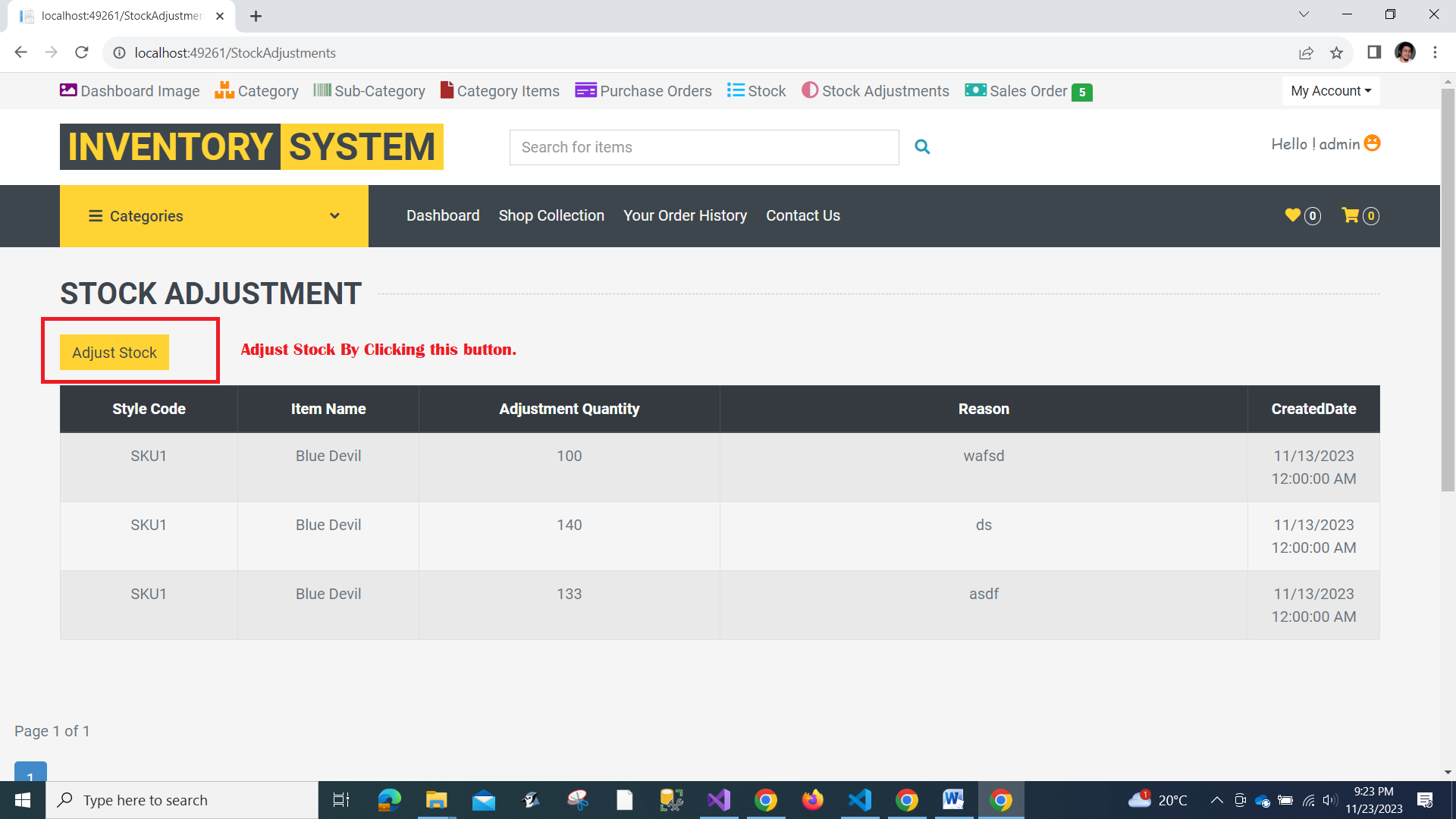Expand the yellow Categories dropdown
This screenshot has height=819, width=1456.
(214, 216)
